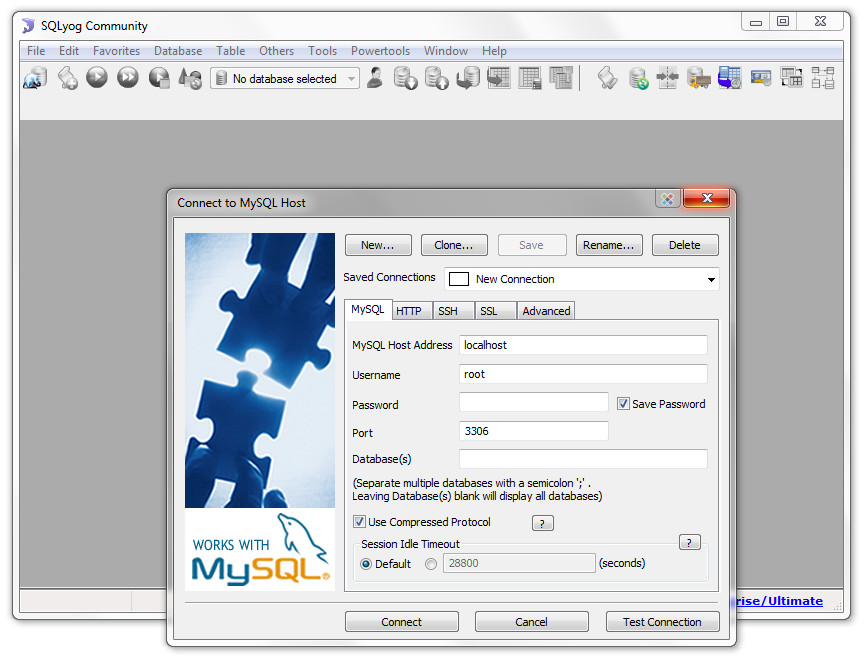Click the Cancel button
The width and height of the screenshot is (868, 658).
(x=531, y=621)
